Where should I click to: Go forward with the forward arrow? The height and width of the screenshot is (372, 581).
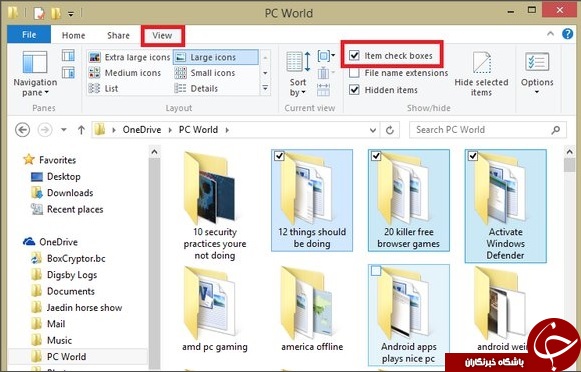pyautogui.click(x=45, y=130)
